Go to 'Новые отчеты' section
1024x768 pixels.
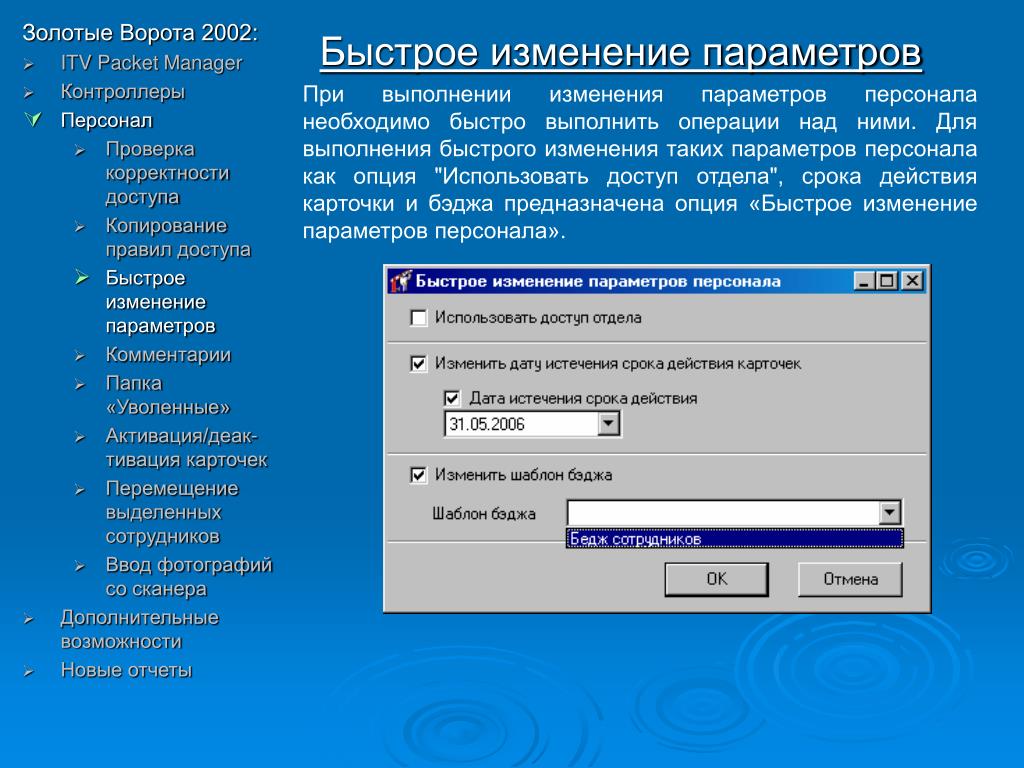pos(126,670)
